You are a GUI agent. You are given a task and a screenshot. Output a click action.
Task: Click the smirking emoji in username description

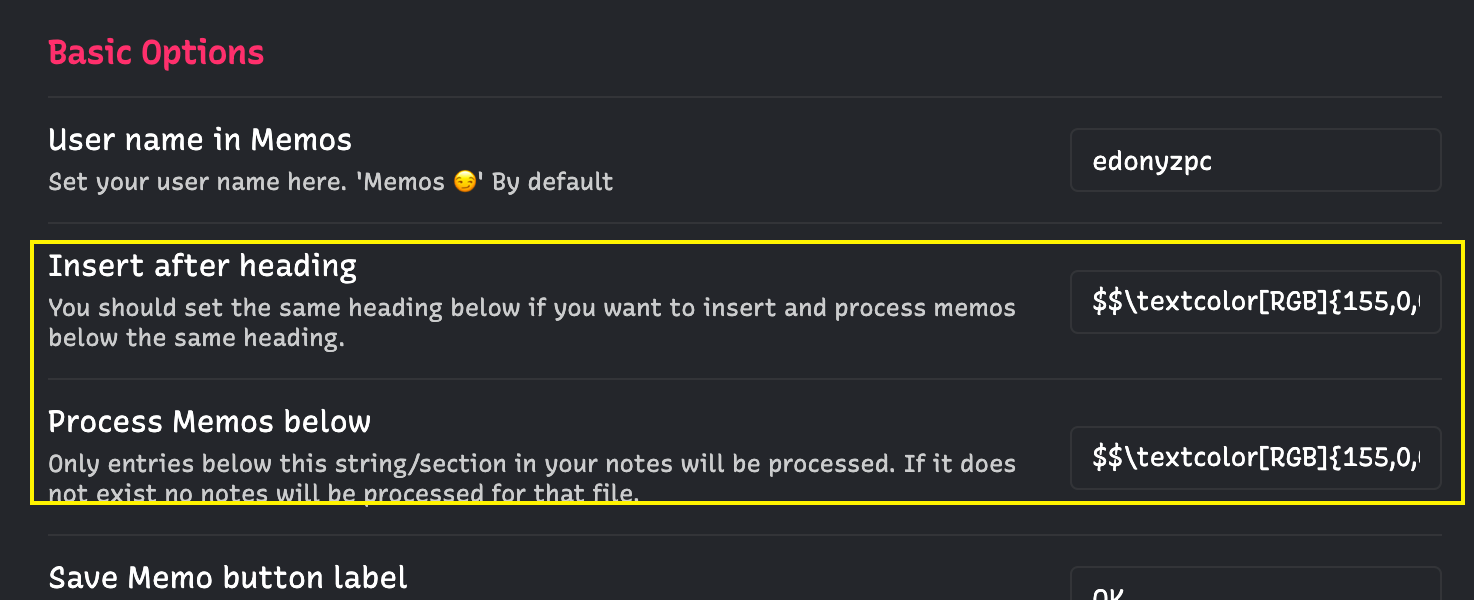(465, 182)
